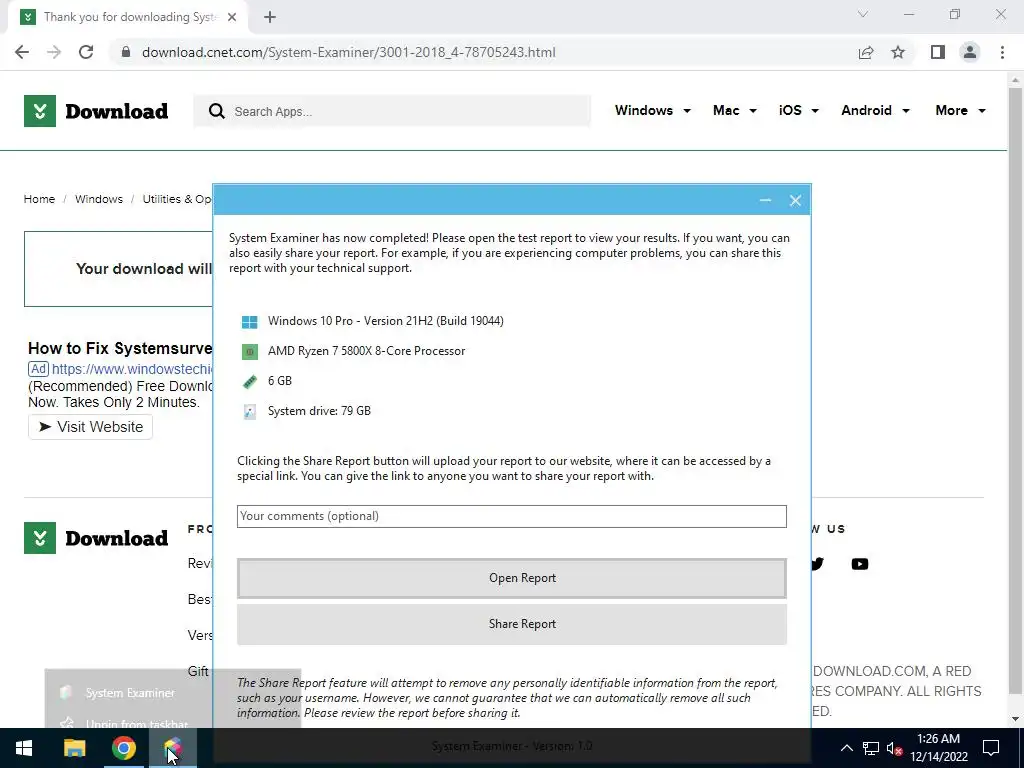Focus the Your comments optional field
Screen dimensions: 1024x768
[511, 516]
